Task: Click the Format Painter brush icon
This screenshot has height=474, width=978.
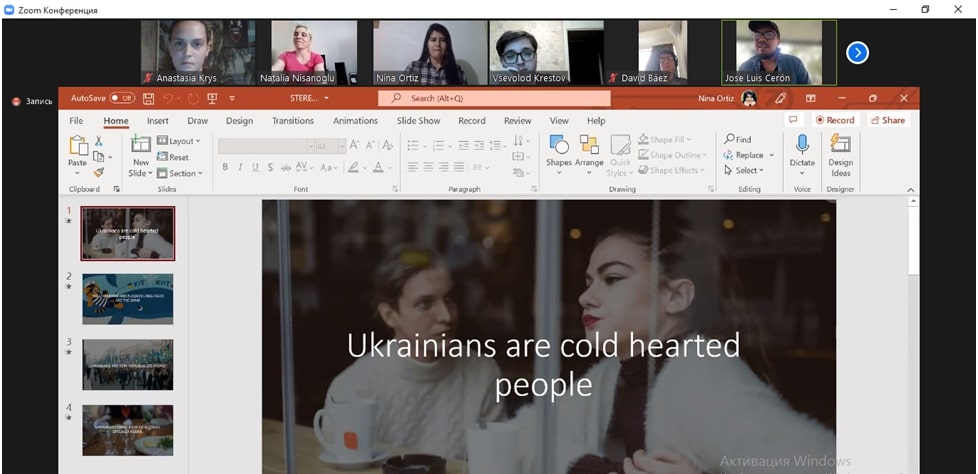Action: (x=99, y=172)
